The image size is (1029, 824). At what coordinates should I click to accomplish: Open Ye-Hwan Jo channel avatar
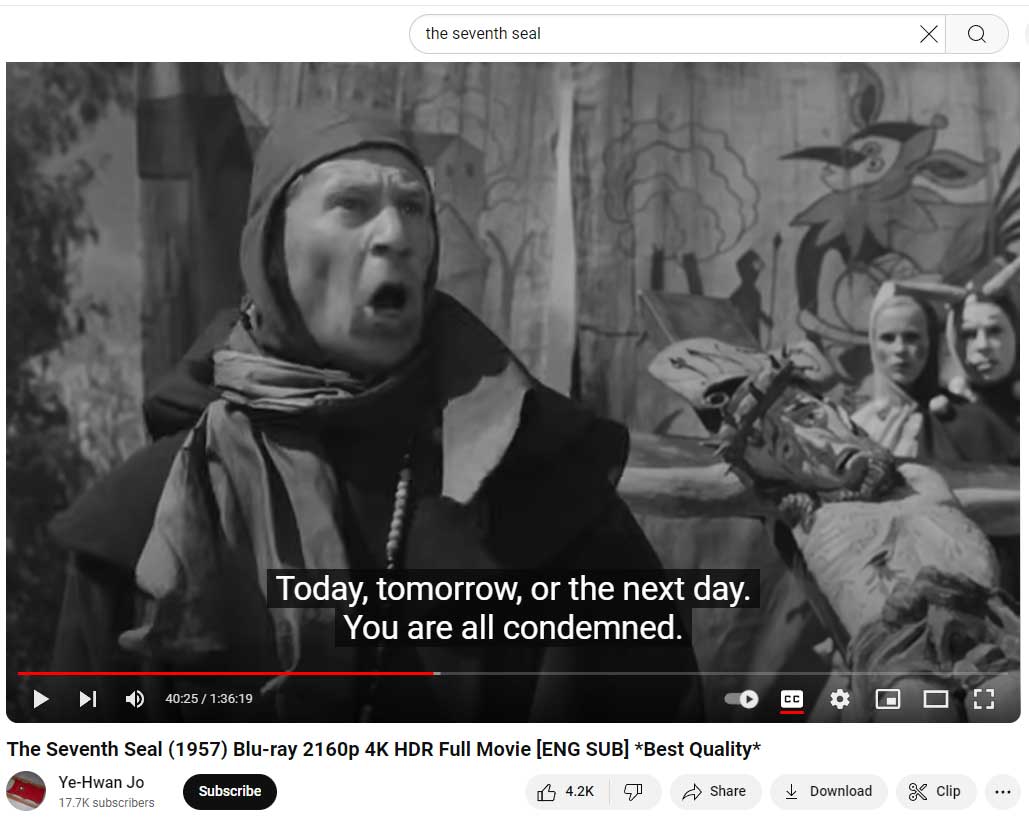click(26, 791)
